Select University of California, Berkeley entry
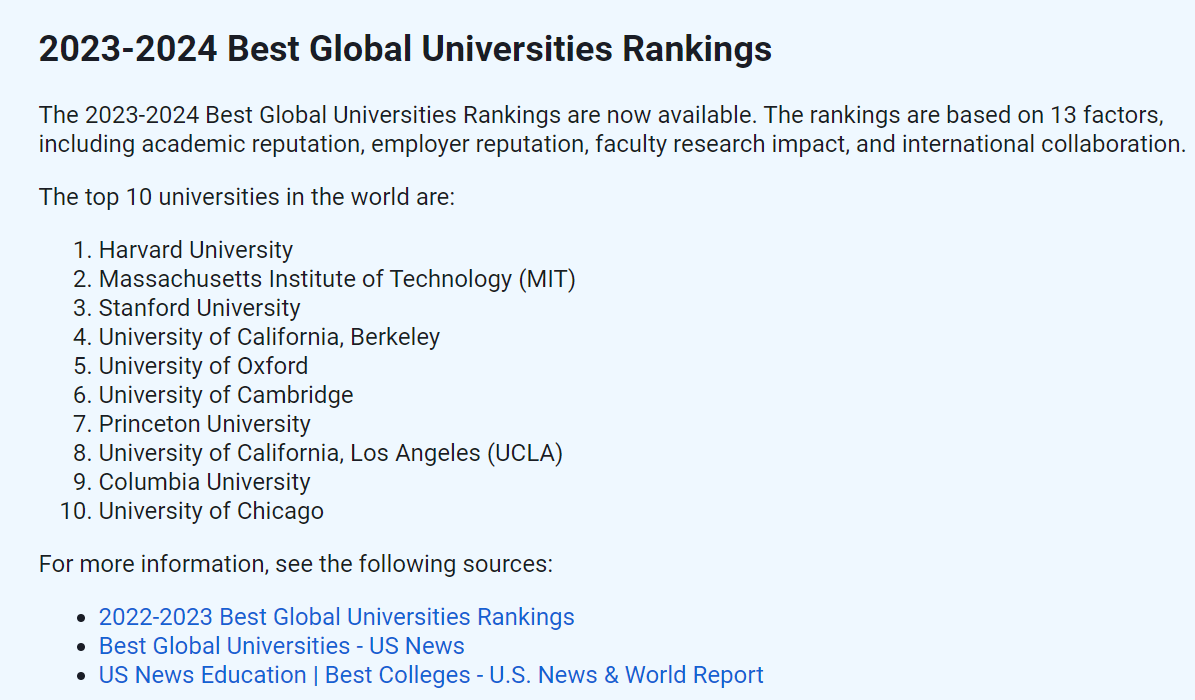This screenshot has width=1195, height=700. click(269, 337)
